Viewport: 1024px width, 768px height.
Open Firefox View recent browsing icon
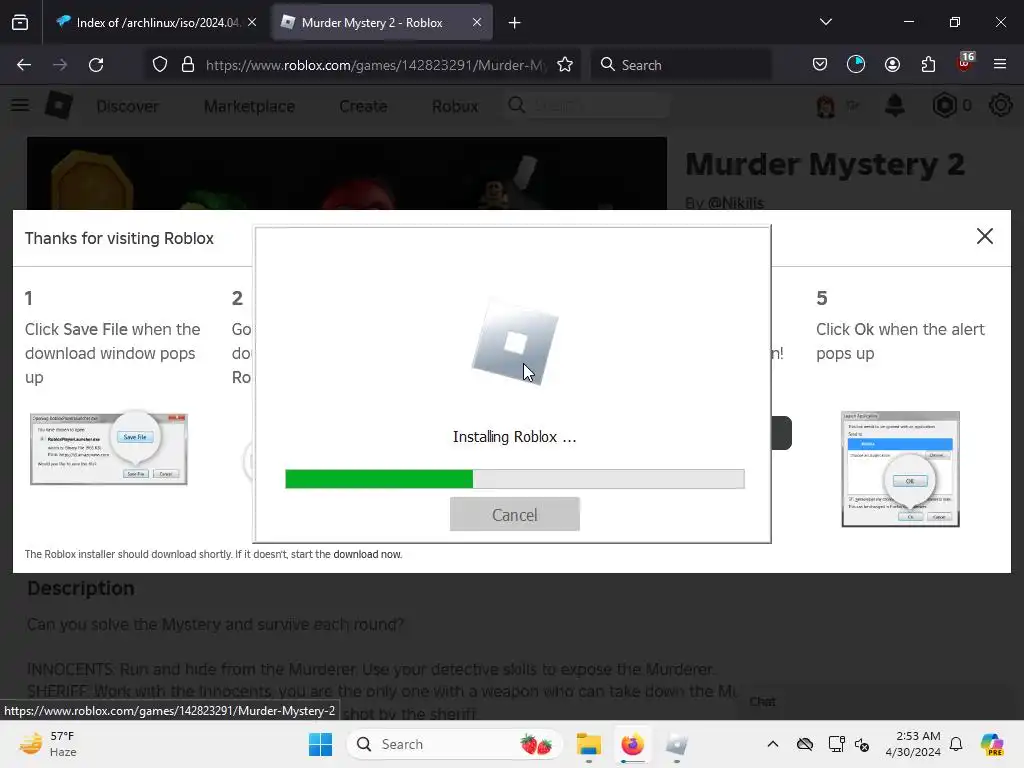pyautogui.click(x=20, y=23)
